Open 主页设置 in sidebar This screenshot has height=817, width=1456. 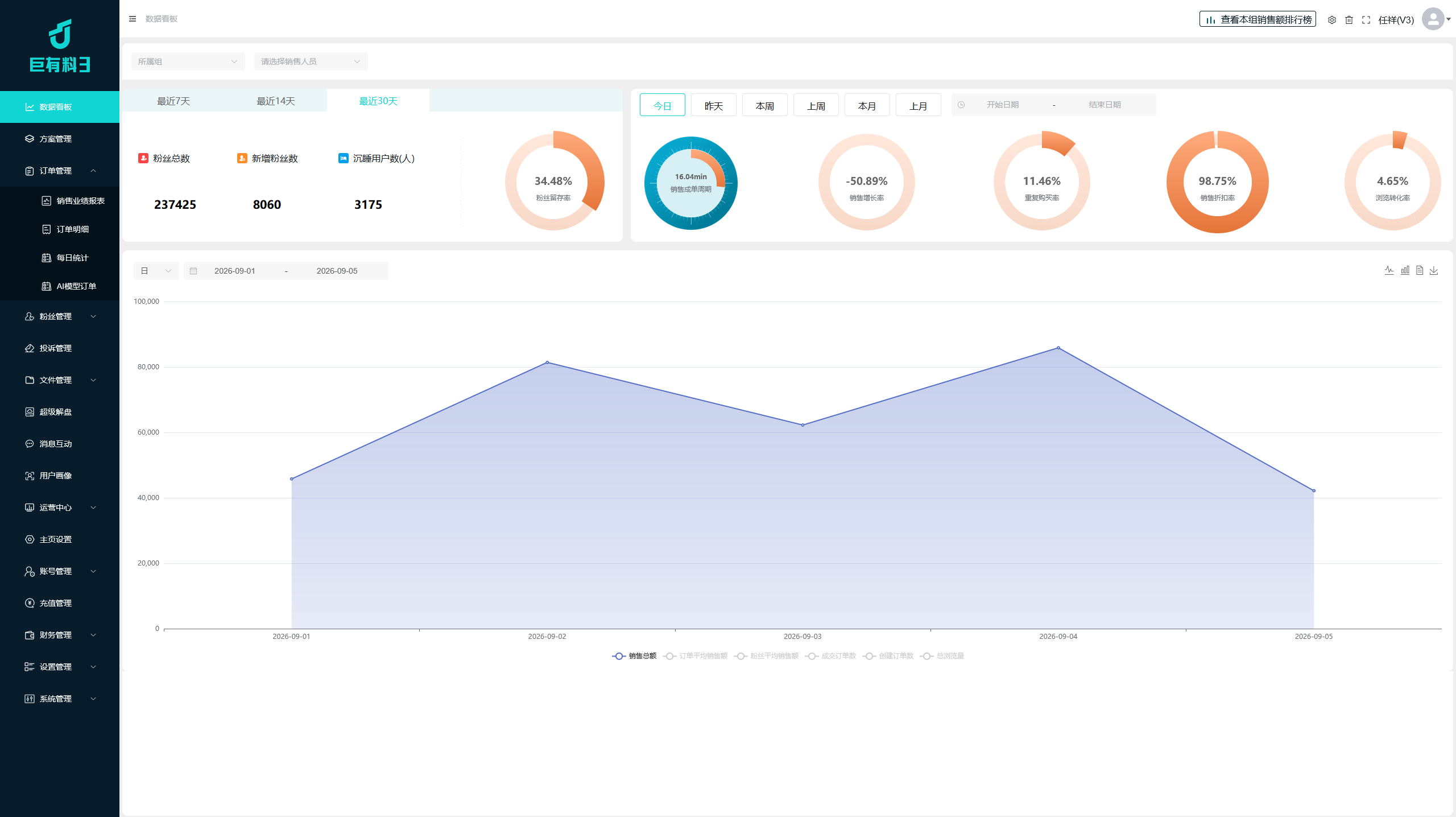pyautogui.click(x=60, y=539)
